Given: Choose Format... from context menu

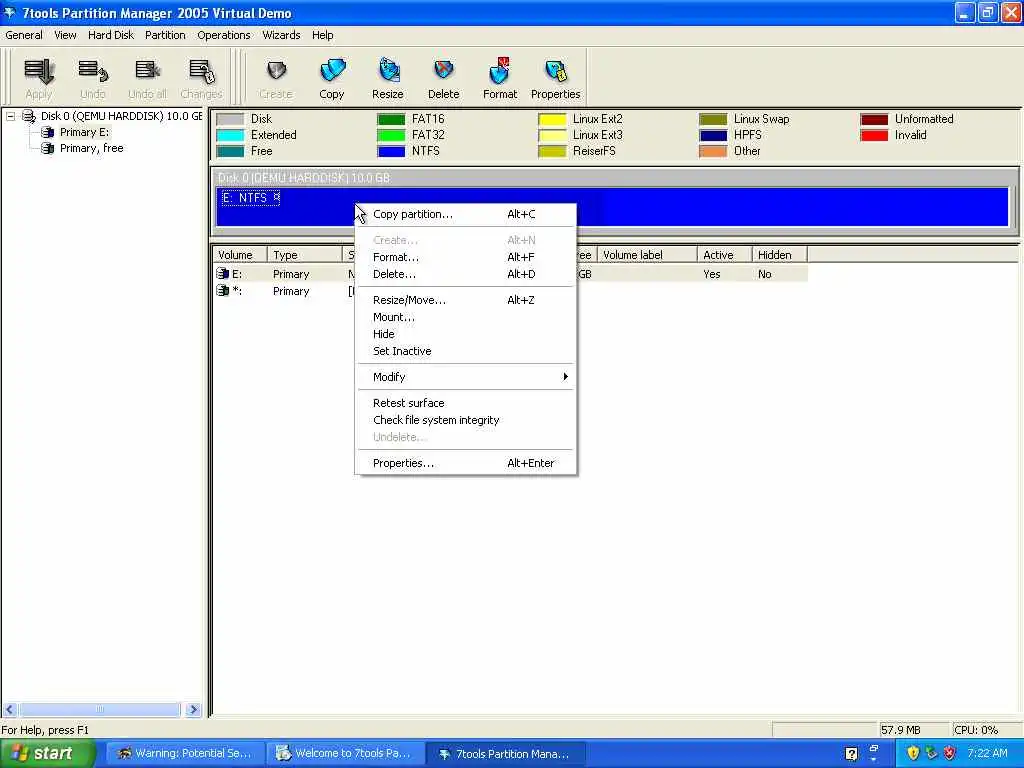Looking at the screenshot, I should pyautogui.click(x=465, y=257).
